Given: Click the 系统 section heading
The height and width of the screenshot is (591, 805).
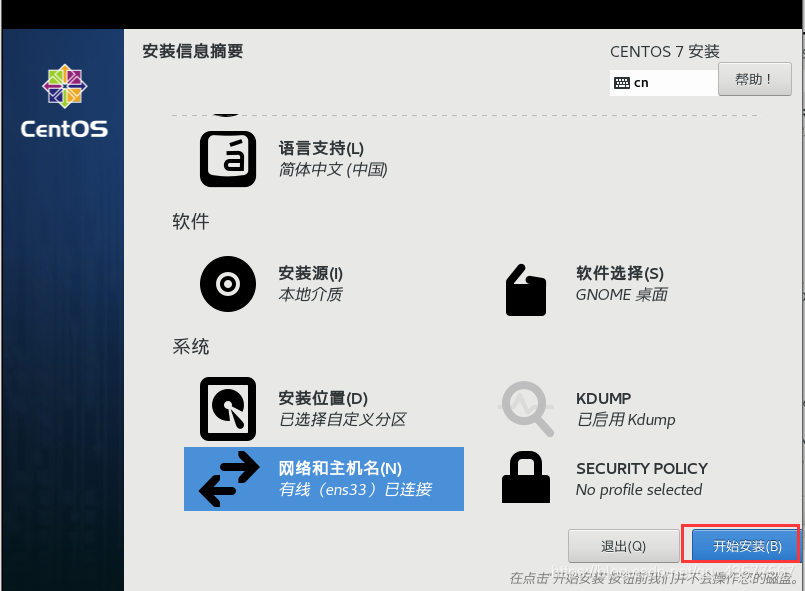Looking at the screenshot, I should click(x=190, y=347).
